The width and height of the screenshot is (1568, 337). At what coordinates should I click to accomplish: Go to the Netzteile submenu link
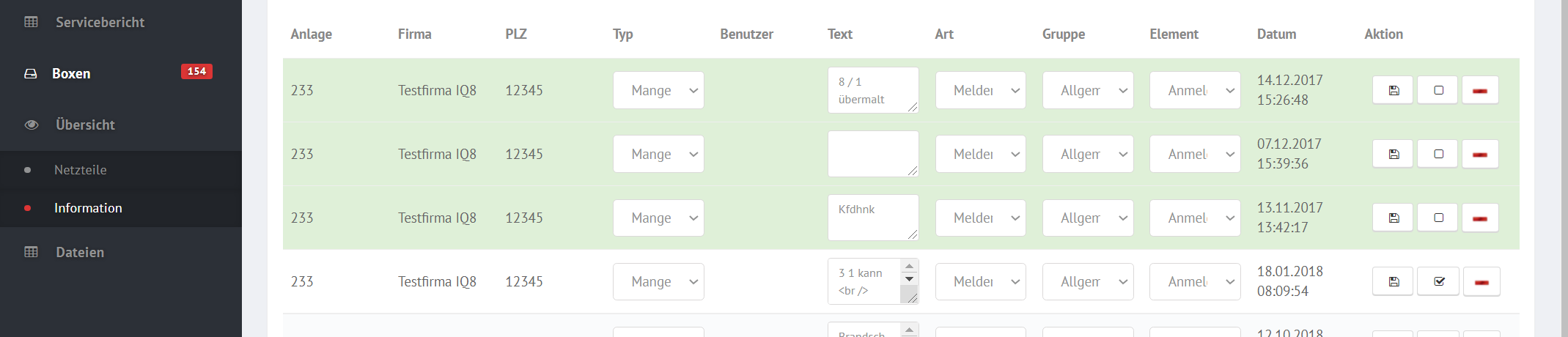point(81,170)
